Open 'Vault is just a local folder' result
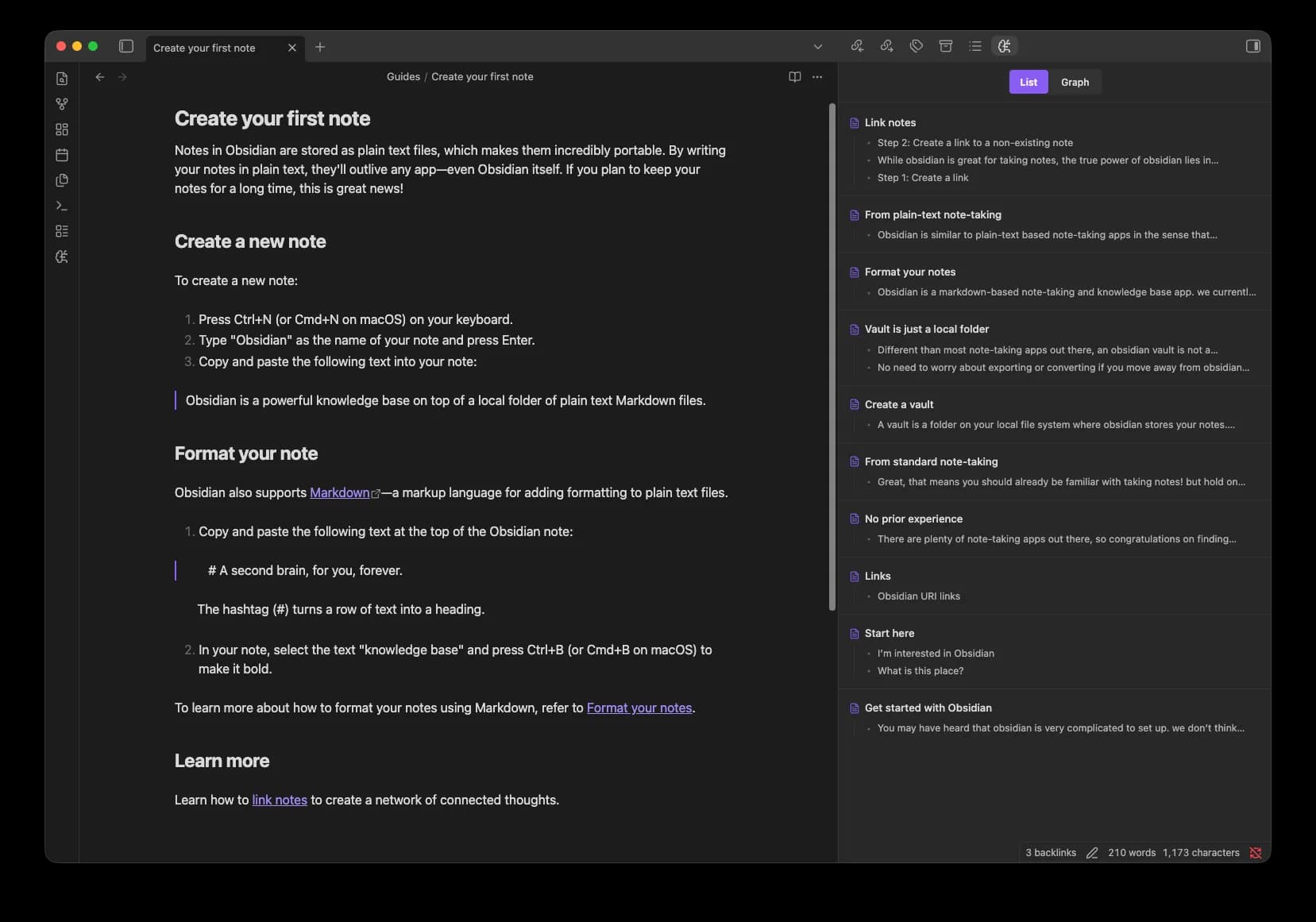This screenshot has height=922, width=1316. [927, 329]
